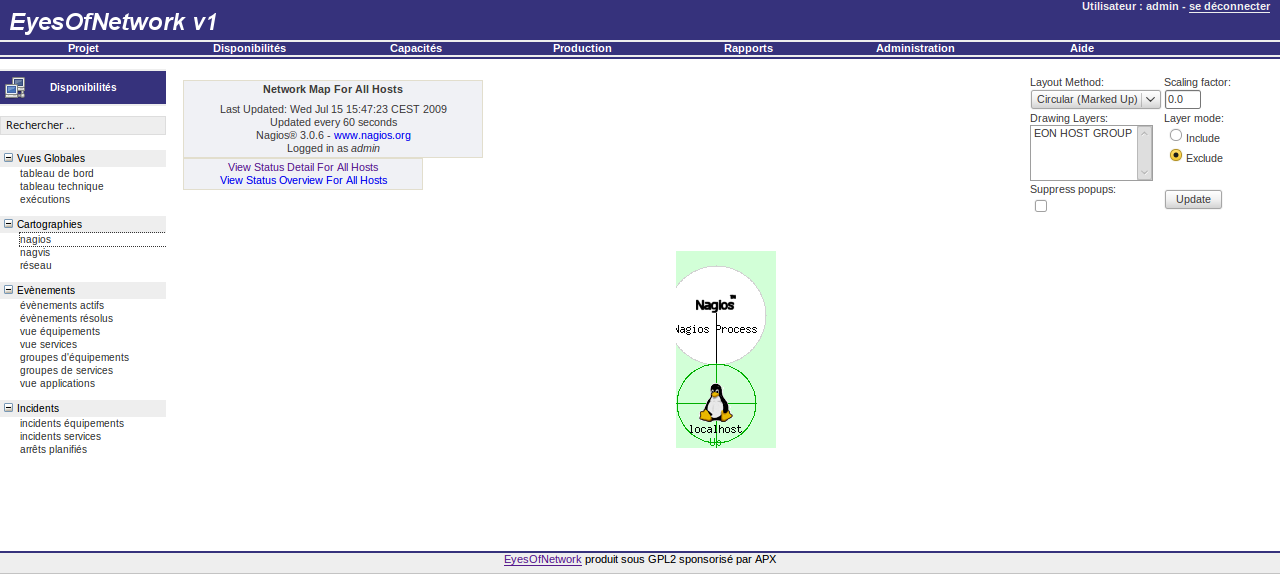The image size is (1280, 574).
Task: Open the Rapports menu
Action: pyautogui.click(x=748, y=48)
